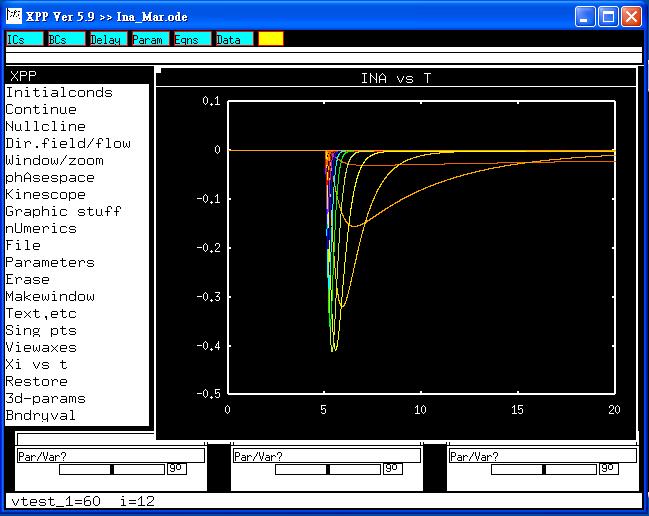
Task: Click the vtest_1=60 status text
Action: point(56,502)
